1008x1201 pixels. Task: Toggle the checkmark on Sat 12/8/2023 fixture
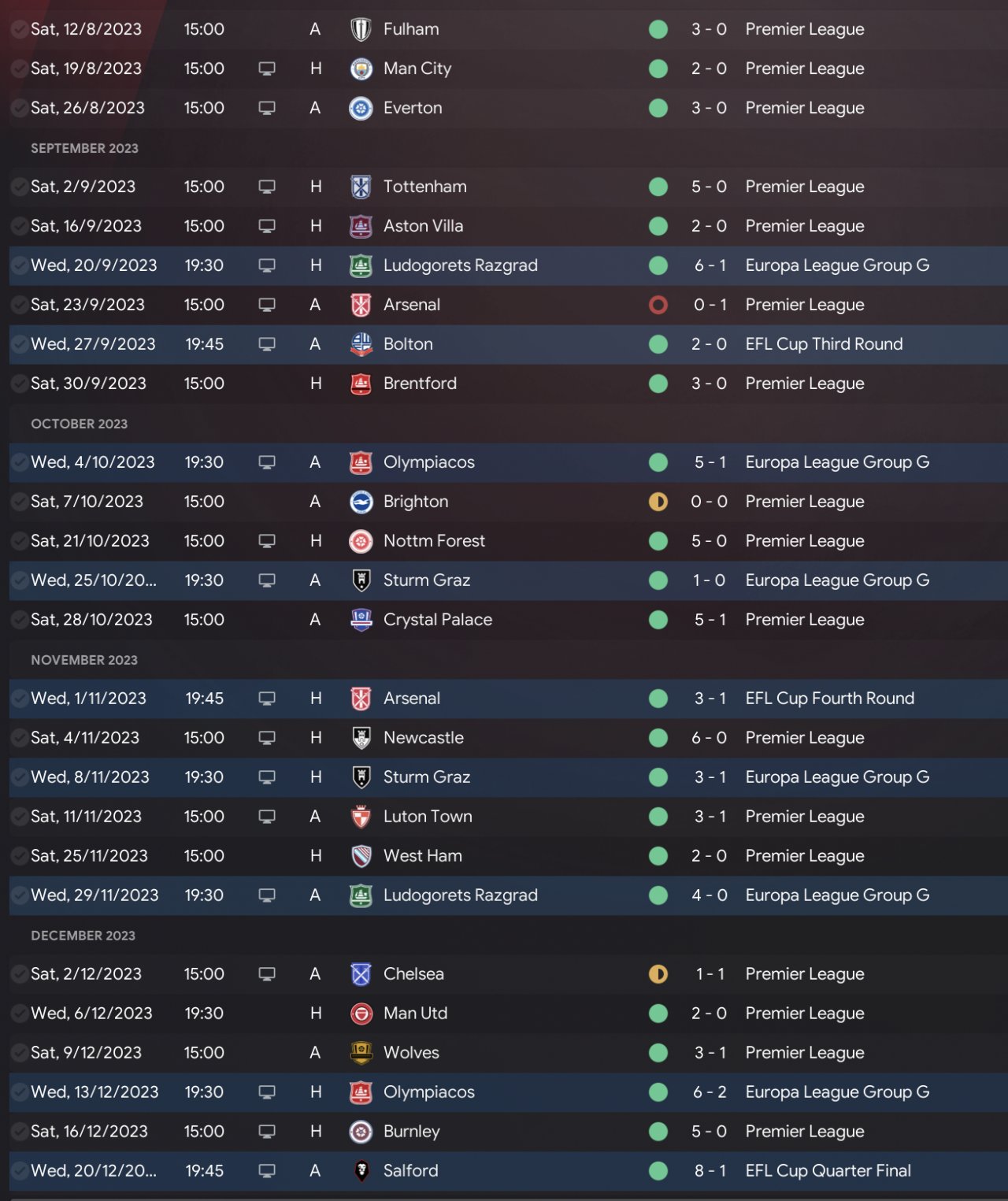19,30
